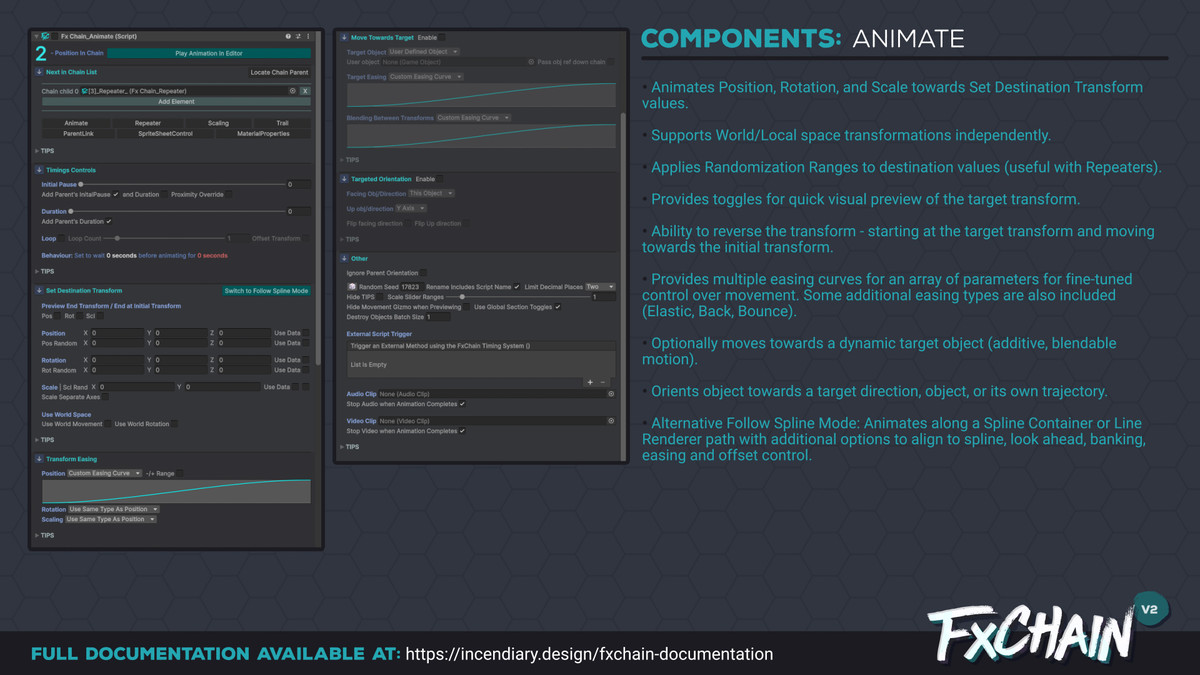The height and width of the screenshot is (675, 1200).
Task: Click the Position X input field
Action: 117,333
